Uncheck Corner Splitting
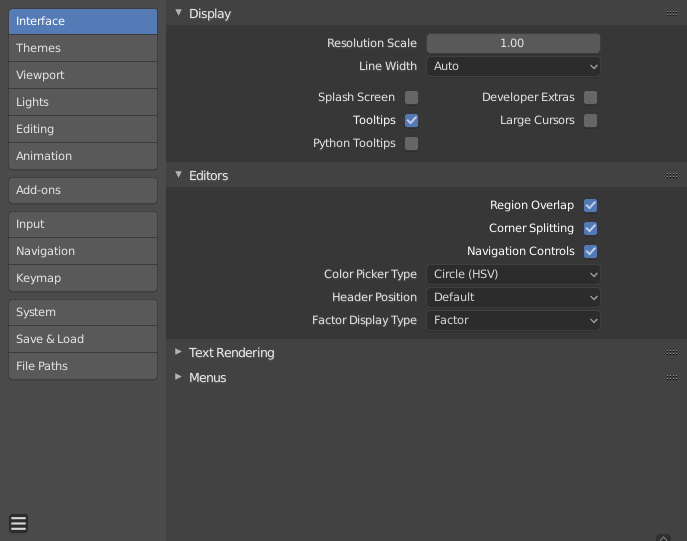687x541 pixels. pyautogui.click(x=590, y=228)
